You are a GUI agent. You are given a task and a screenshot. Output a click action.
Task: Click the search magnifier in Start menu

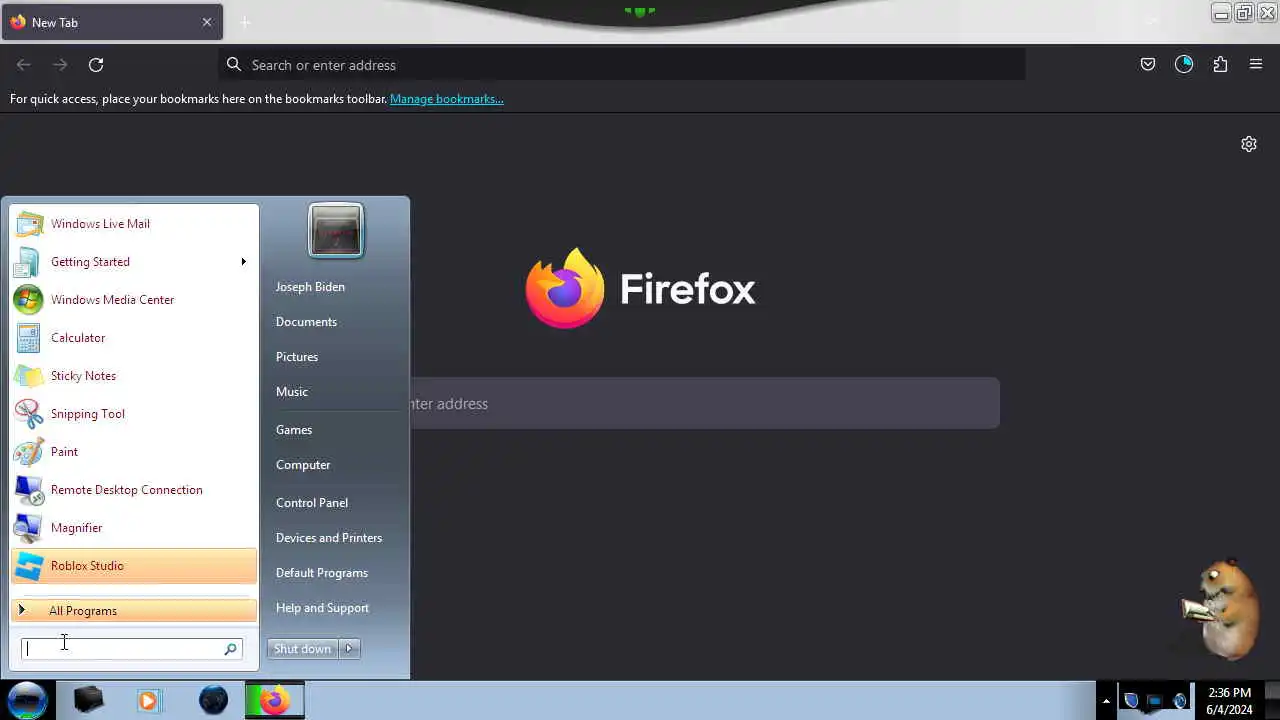[230, 649]
